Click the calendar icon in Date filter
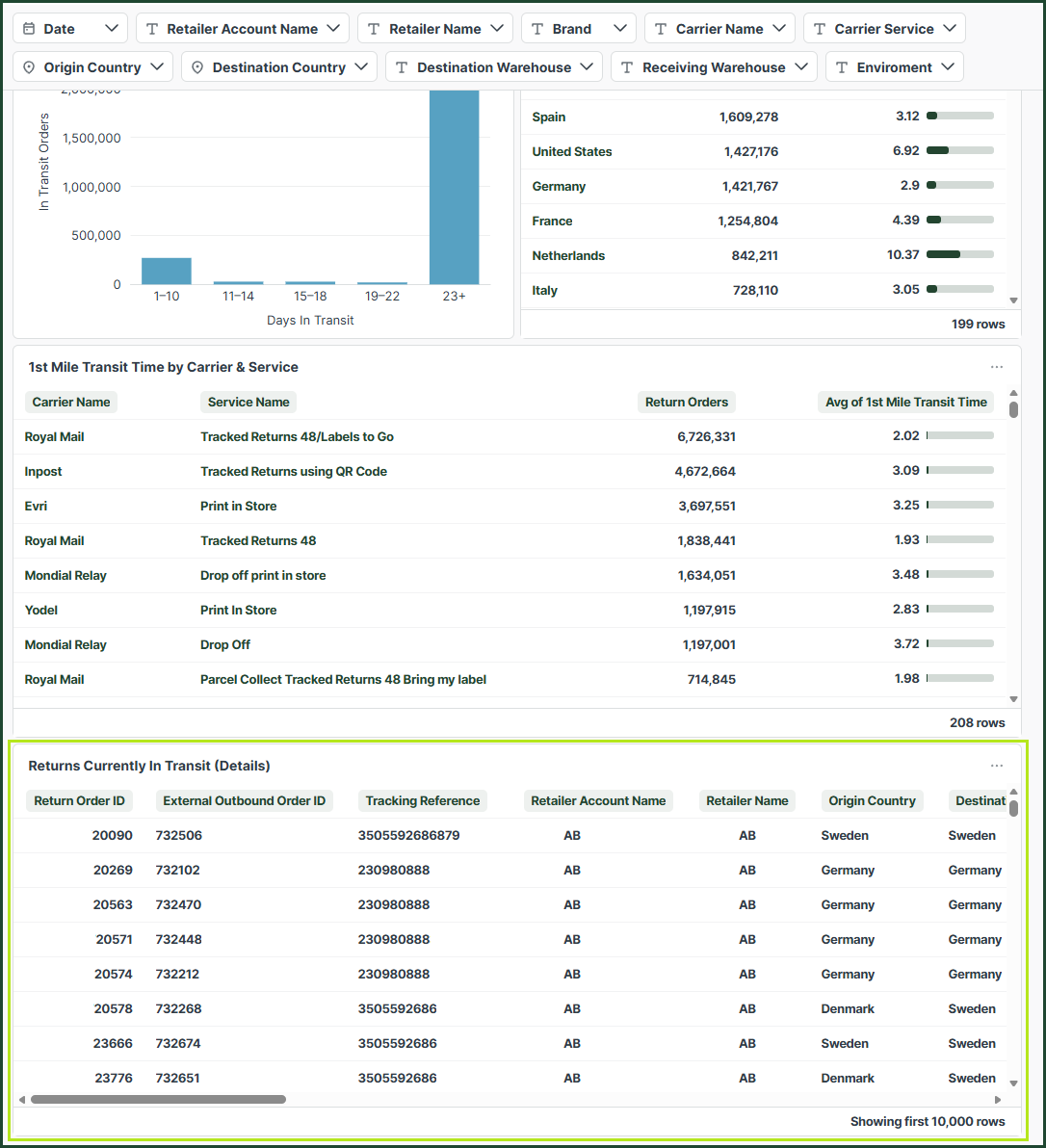The width and height of the screenshot is (1046, 1148). [29, 29]
